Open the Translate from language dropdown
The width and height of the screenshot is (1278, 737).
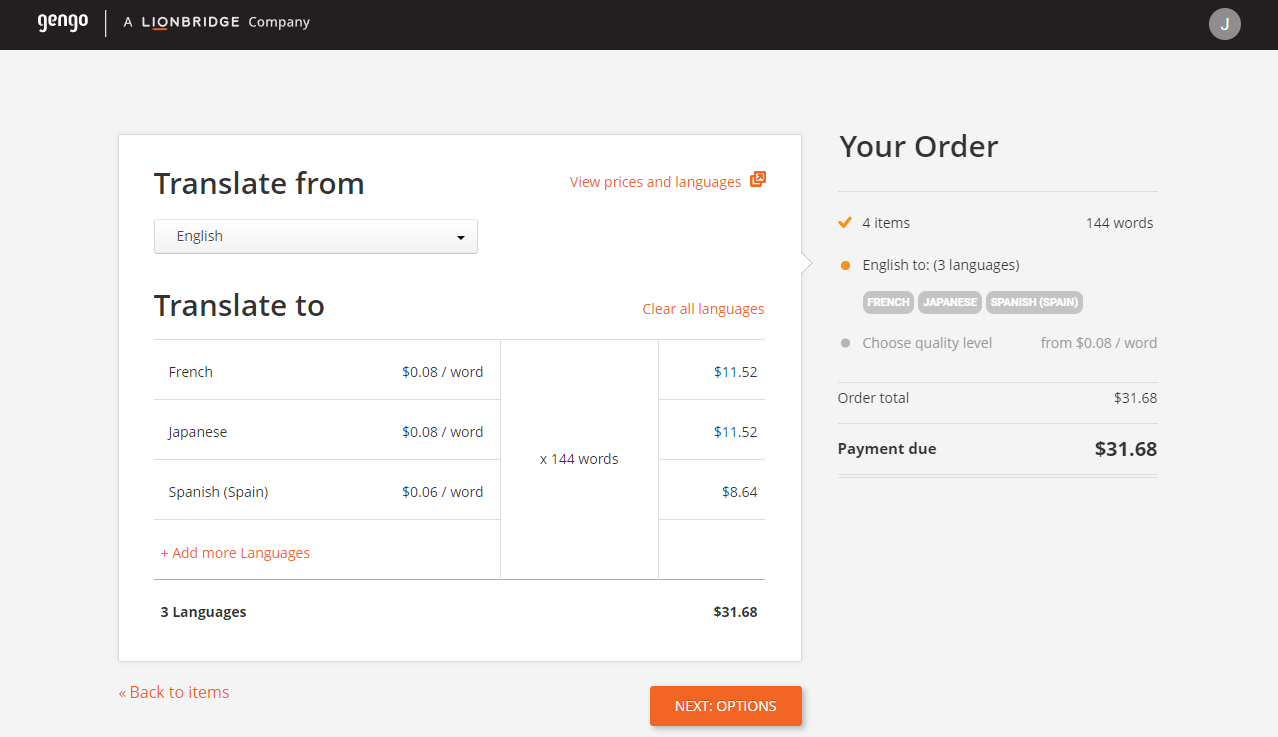[315, 236]
